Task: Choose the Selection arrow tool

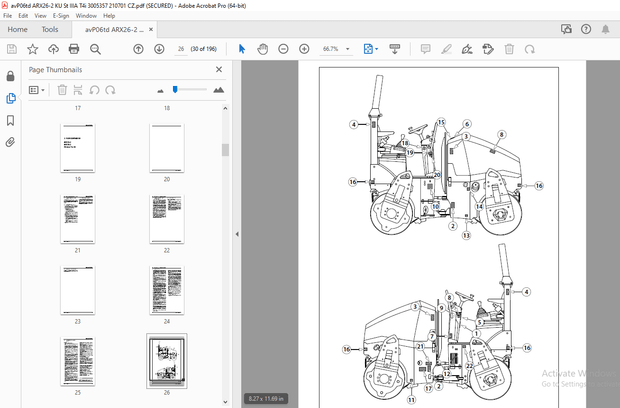Action: point(242,49)
